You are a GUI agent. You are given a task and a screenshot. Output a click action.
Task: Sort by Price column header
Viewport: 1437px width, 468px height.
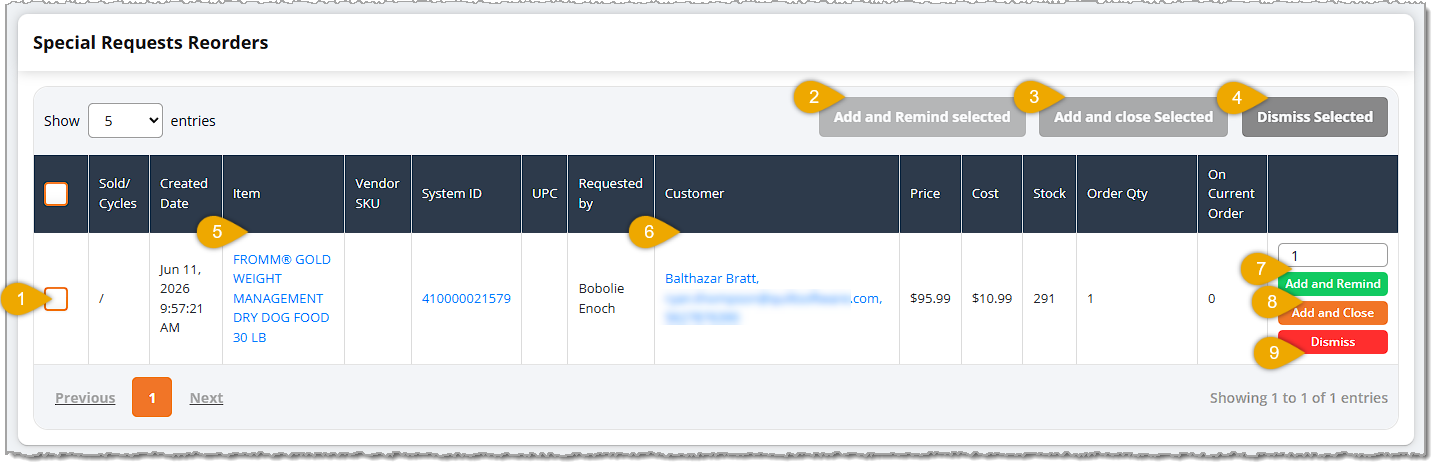(x=930, y=194)
